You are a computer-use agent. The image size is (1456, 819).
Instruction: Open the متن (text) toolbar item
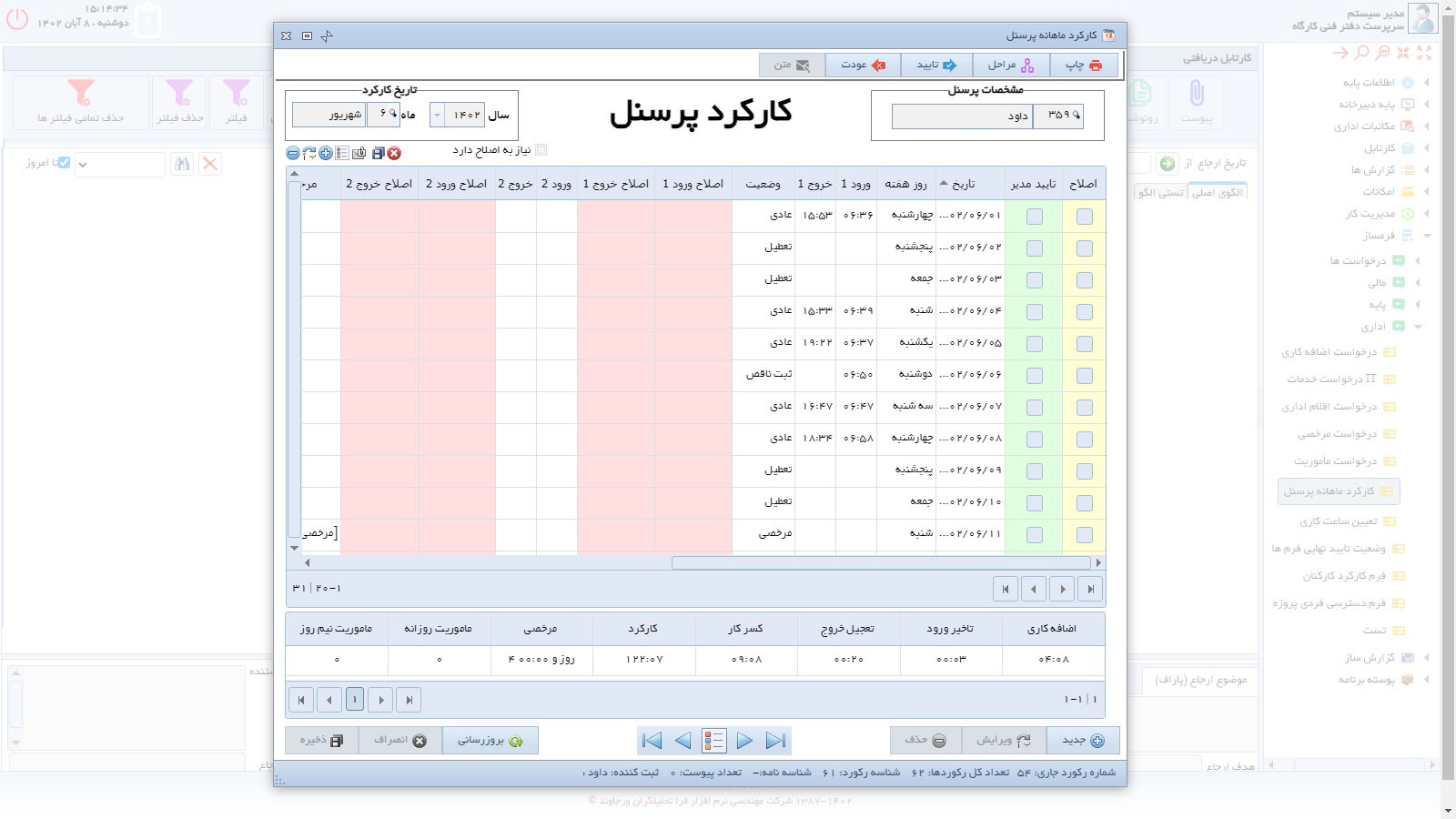(793, 65)
